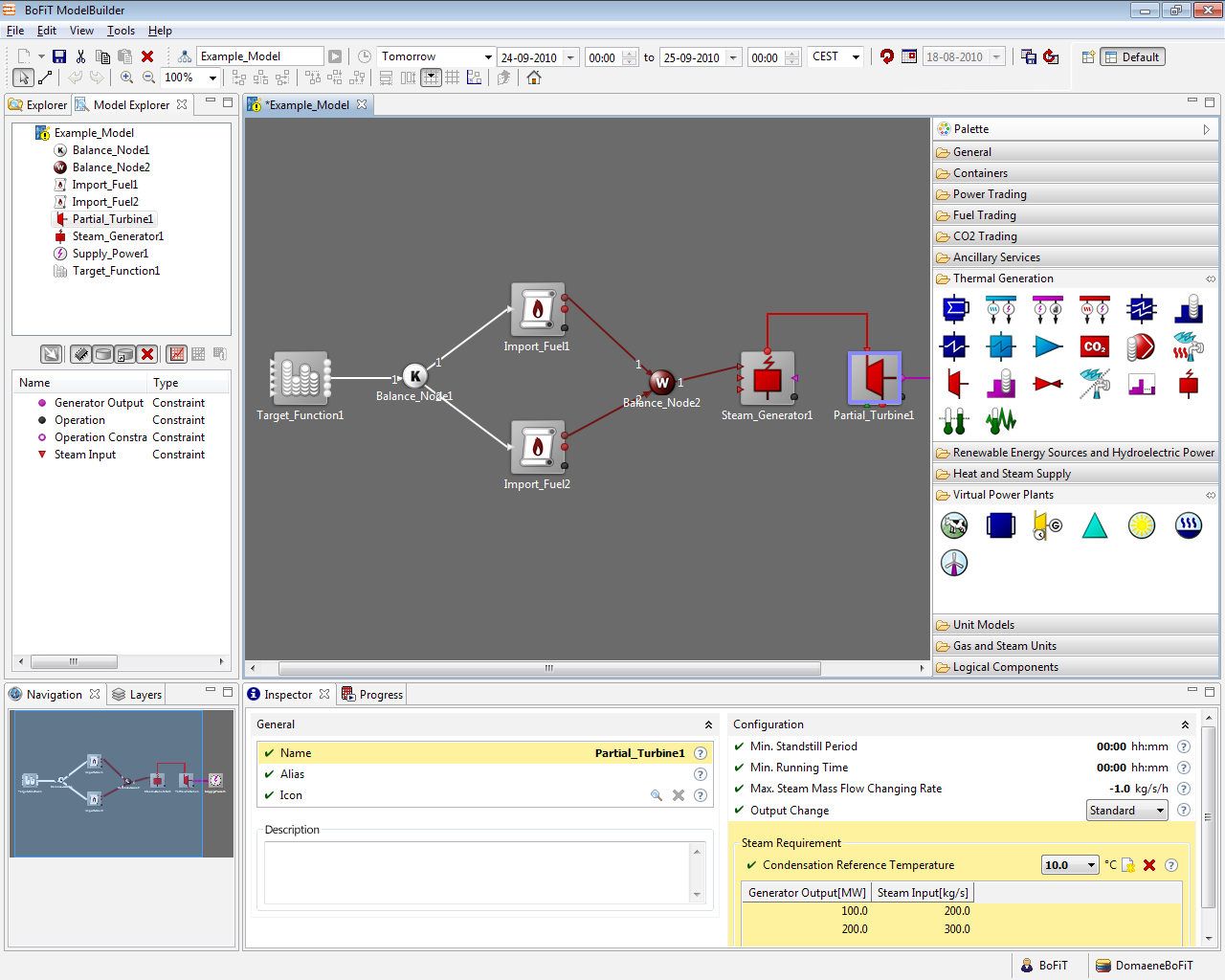The image size is (1225, 980).
Task: Select the Steam_Generator1 node on the canvas
Action: click(768, 379)
